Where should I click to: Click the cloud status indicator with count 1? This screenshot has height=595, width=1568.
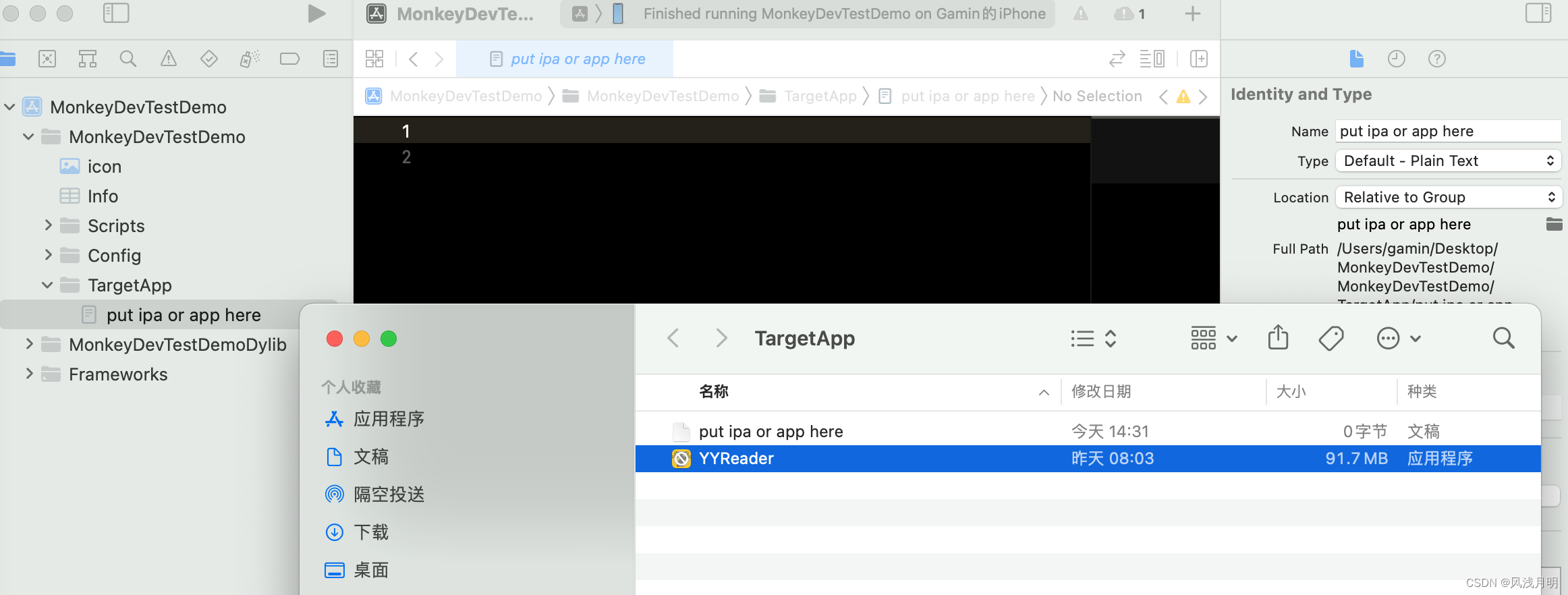[1129, 13]
